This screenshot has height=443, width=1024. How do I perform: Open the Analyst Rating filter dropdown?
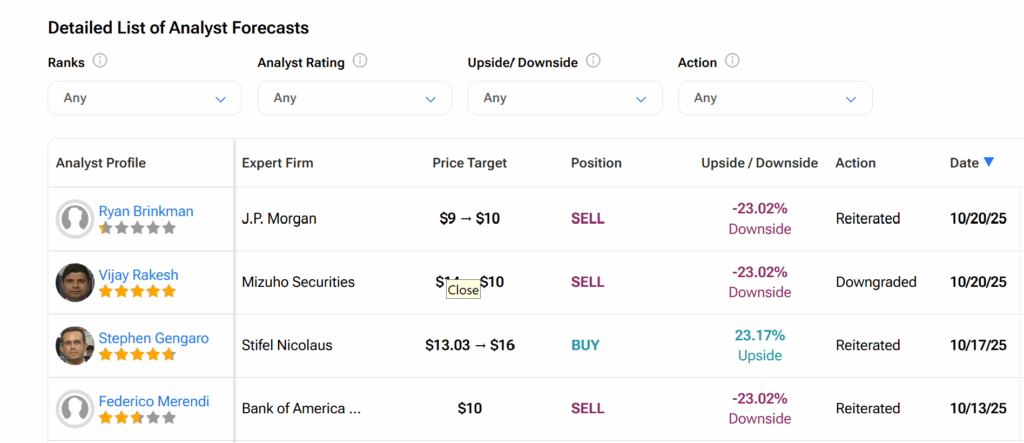[355, 98]
